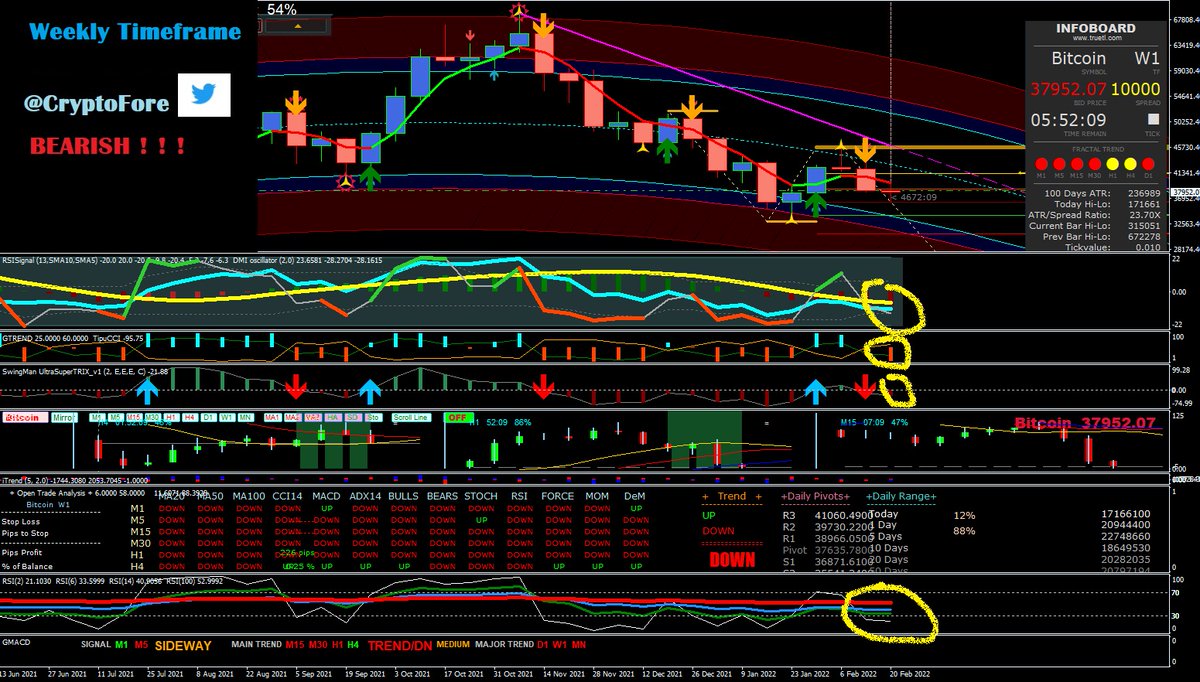
Task: Switch mini chart to MN timeframe button
Action: pos(244,417)
